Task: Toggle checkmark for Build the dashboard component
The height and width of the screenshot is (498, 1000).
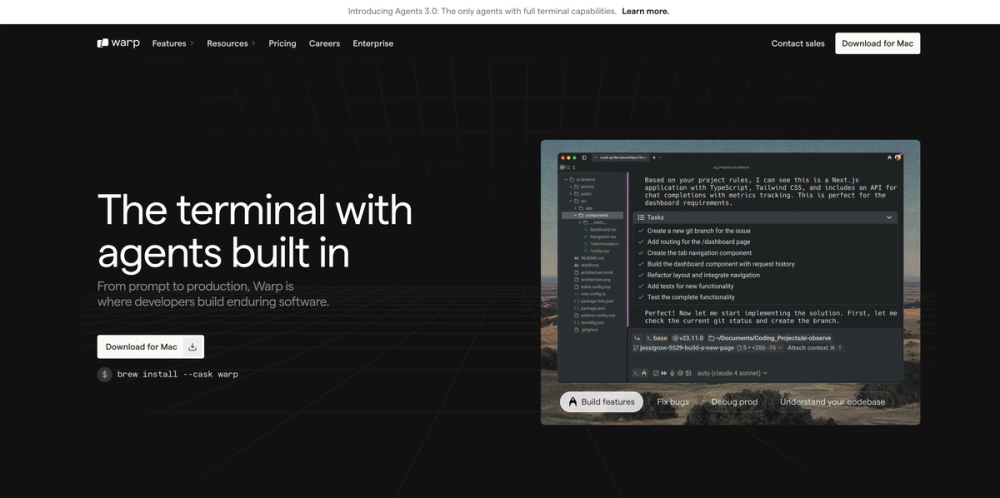Action: (x=641, y=264)
